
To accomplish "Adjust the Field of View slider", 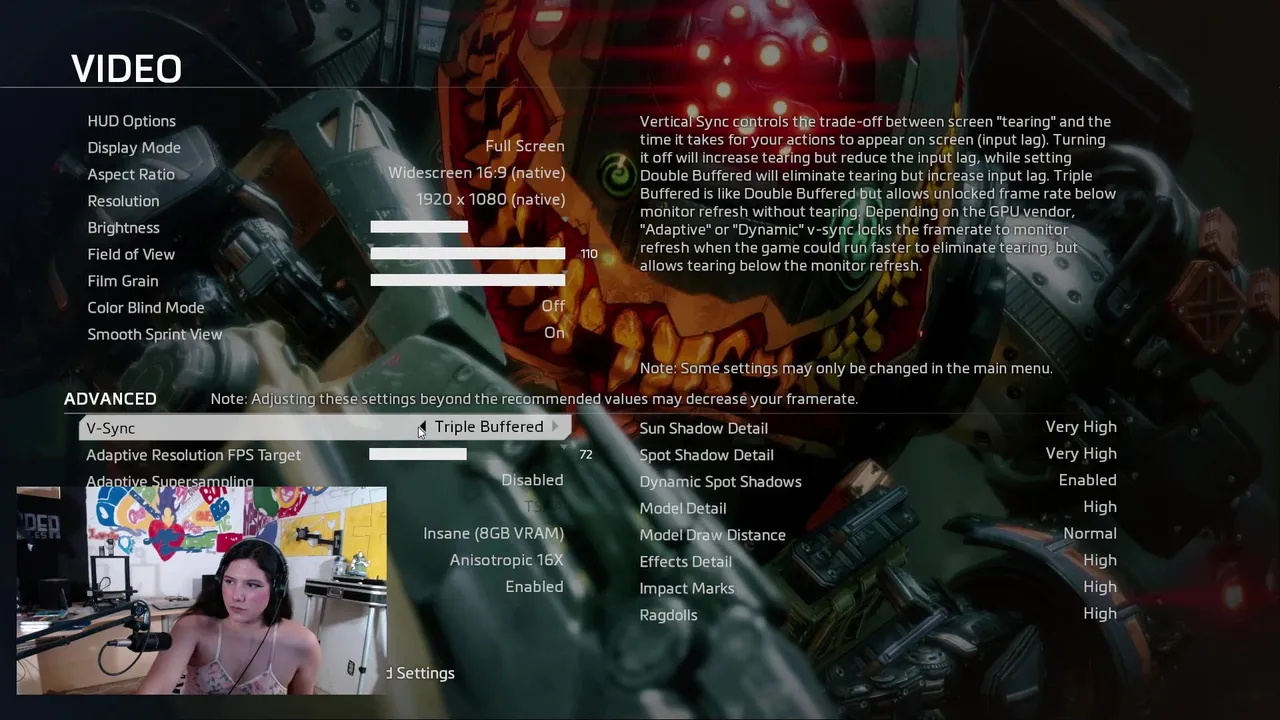I will [467, 254].
